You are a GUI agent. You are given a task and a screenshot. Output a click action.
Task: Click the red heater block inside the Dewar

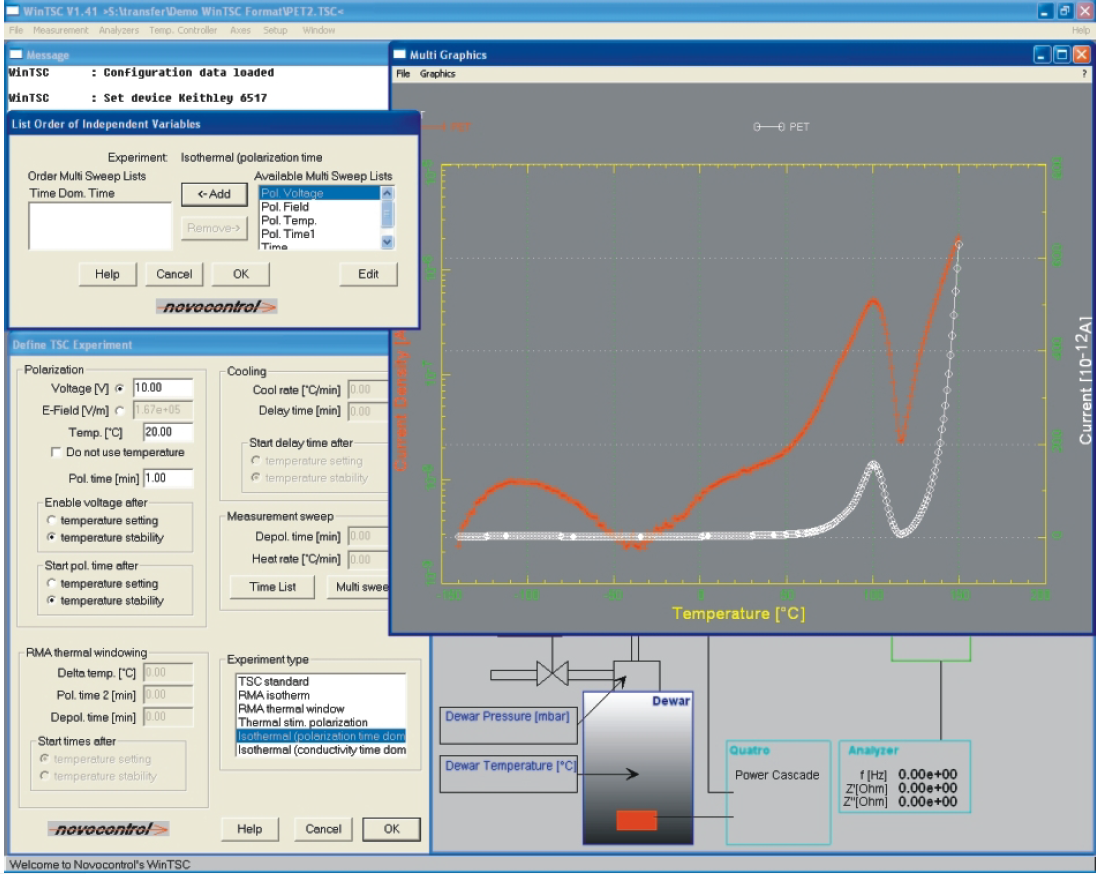pyautogui.click(x=635, y=820)
